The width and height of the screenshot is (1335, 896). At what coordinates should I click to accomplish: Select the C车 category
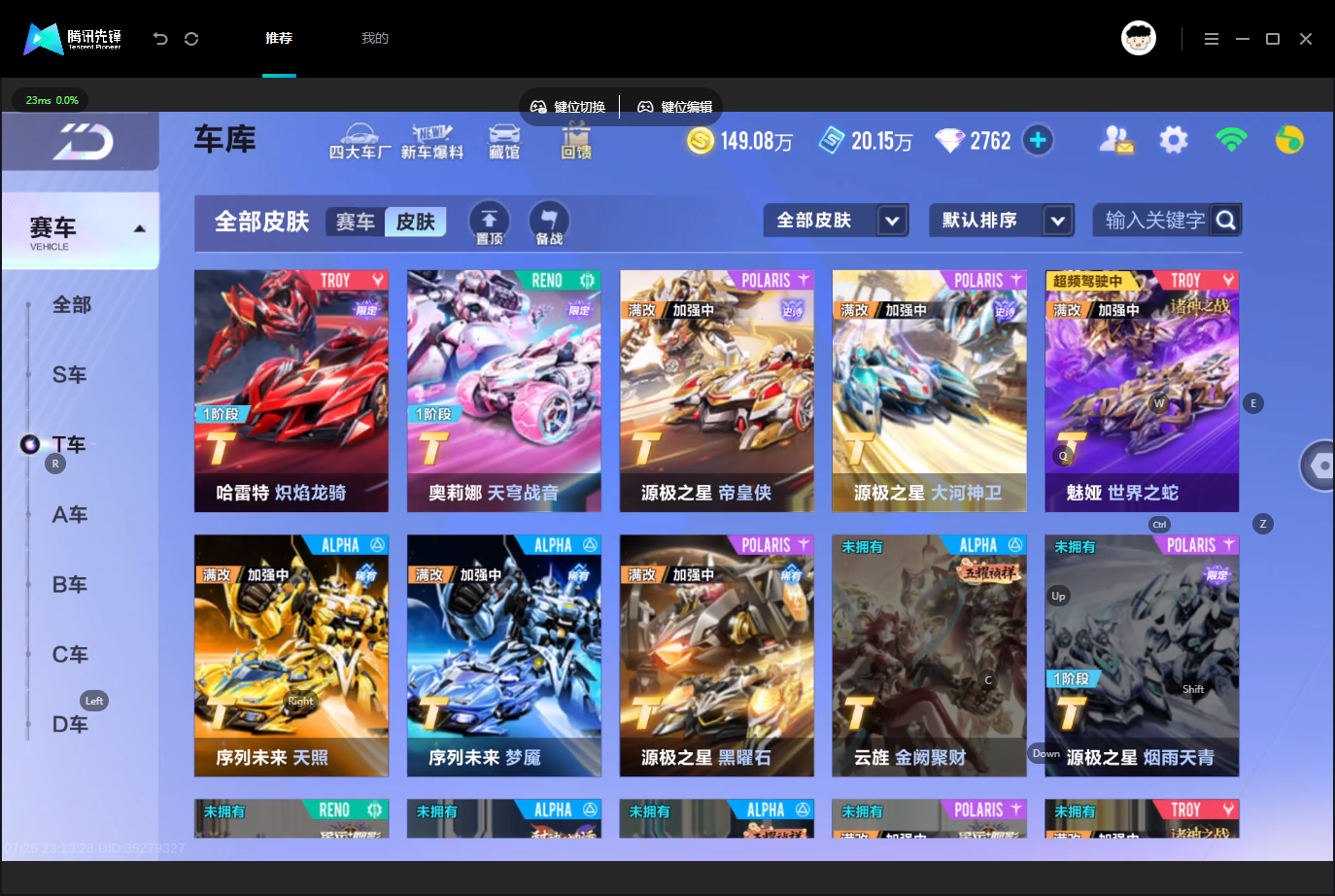pos(70,655)
